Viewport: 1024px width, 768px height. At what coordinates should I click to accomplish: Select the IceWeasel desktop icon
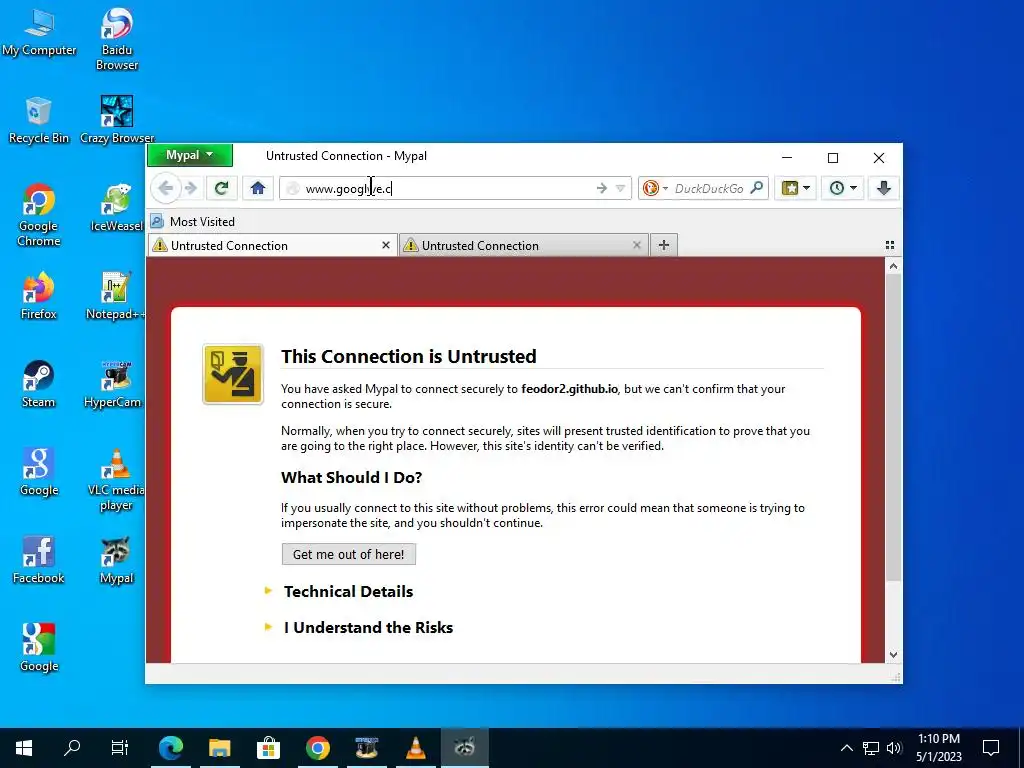(117, 208)
